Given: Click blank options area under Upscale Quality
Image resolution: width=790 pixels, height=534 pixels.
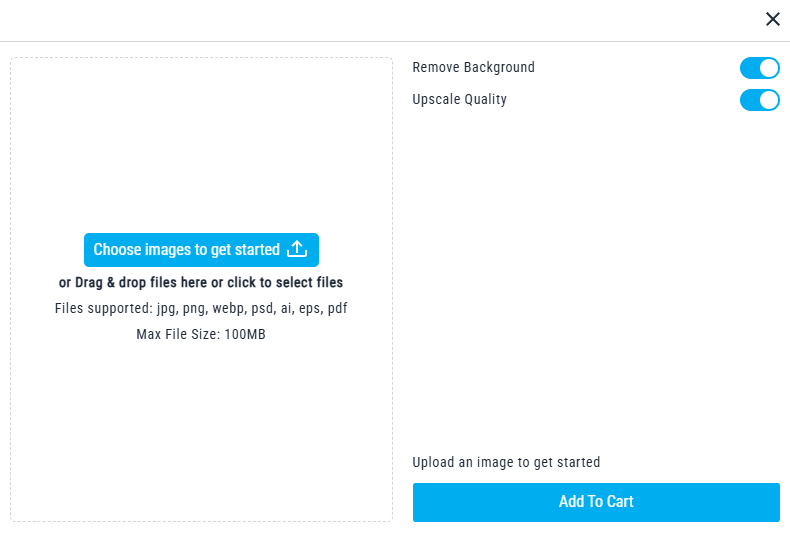Looking at the screenshot, I should coord(596,270).
